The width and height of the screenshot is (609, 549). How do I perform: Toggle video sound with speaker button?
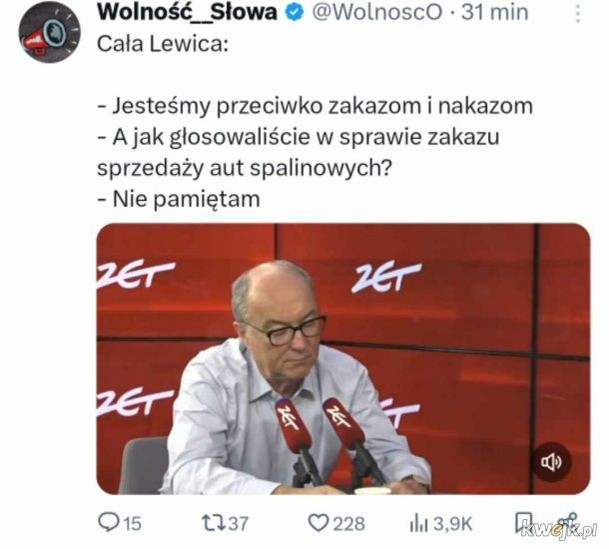(551, 462)
